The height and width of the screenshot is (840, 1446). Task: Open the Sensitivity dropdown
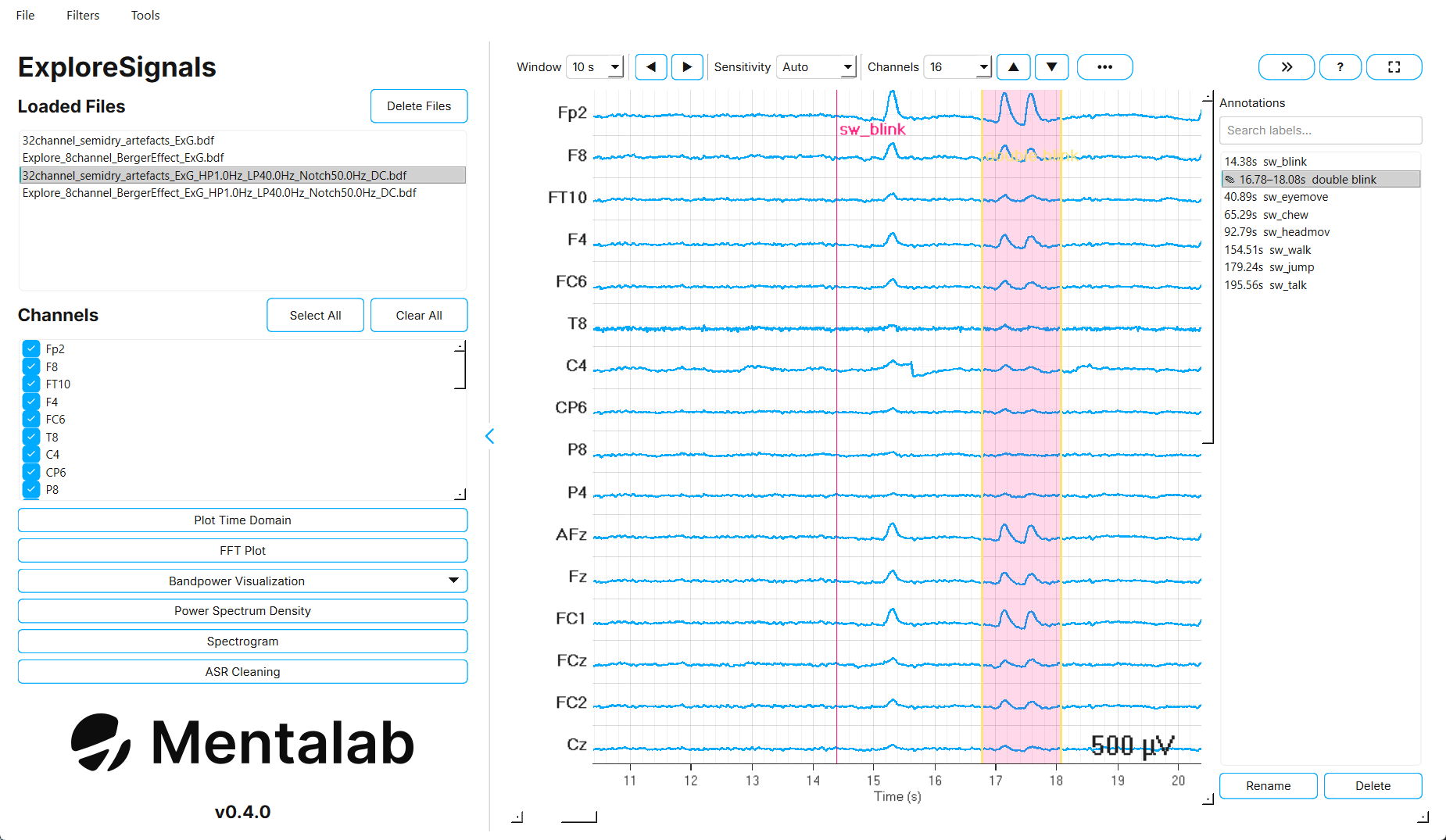point(817,67)
